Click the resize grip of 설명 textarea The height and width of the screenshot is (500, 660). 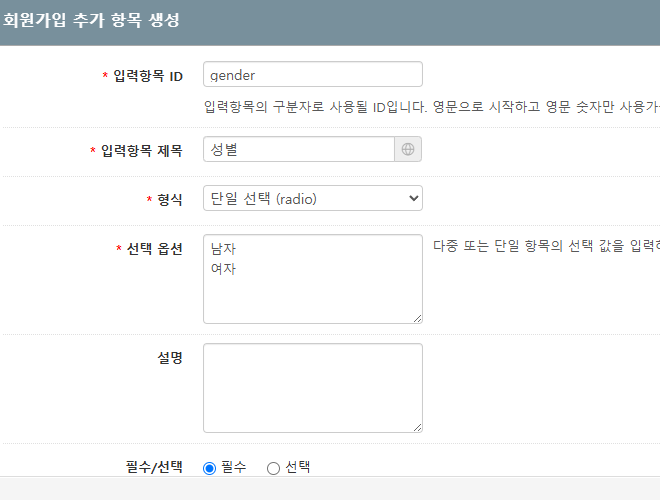(417, 428)
